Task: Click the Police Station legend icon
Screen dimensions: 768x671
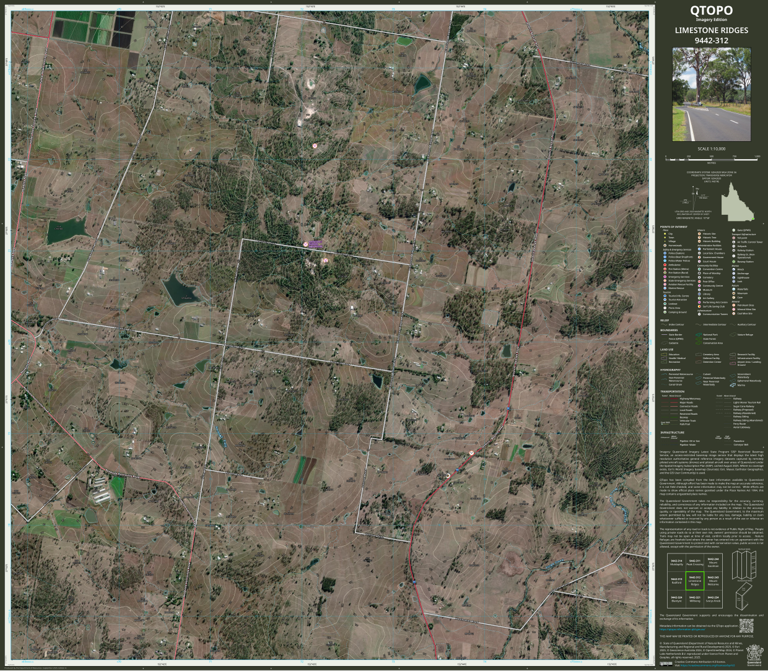Action: [x=665, y=253]
